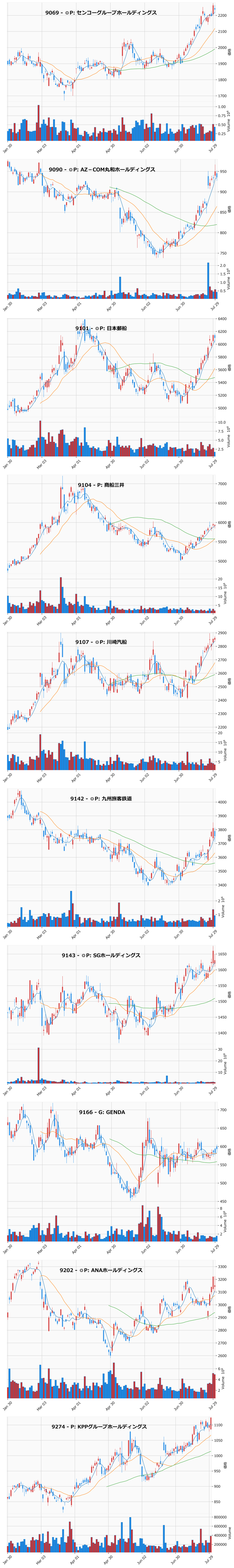Viewport: 234px width, 1568px height.
Task: Select the 9104 商船三井 chart title
Action: [x=101, y=485]
